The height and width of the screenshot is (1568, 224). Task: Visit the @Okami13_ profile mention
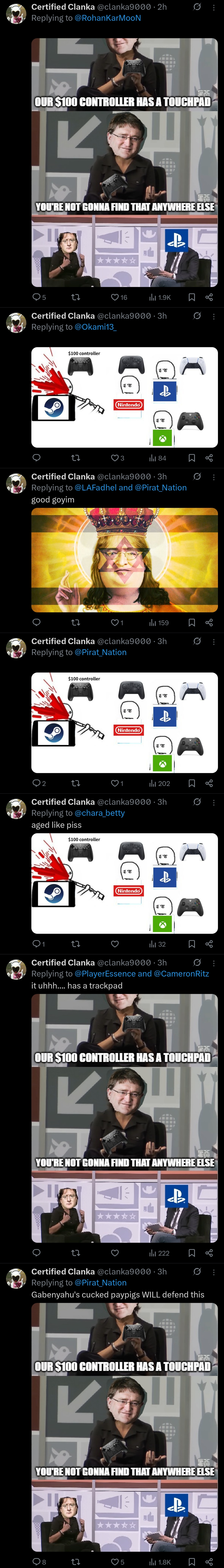pos(95,327)
